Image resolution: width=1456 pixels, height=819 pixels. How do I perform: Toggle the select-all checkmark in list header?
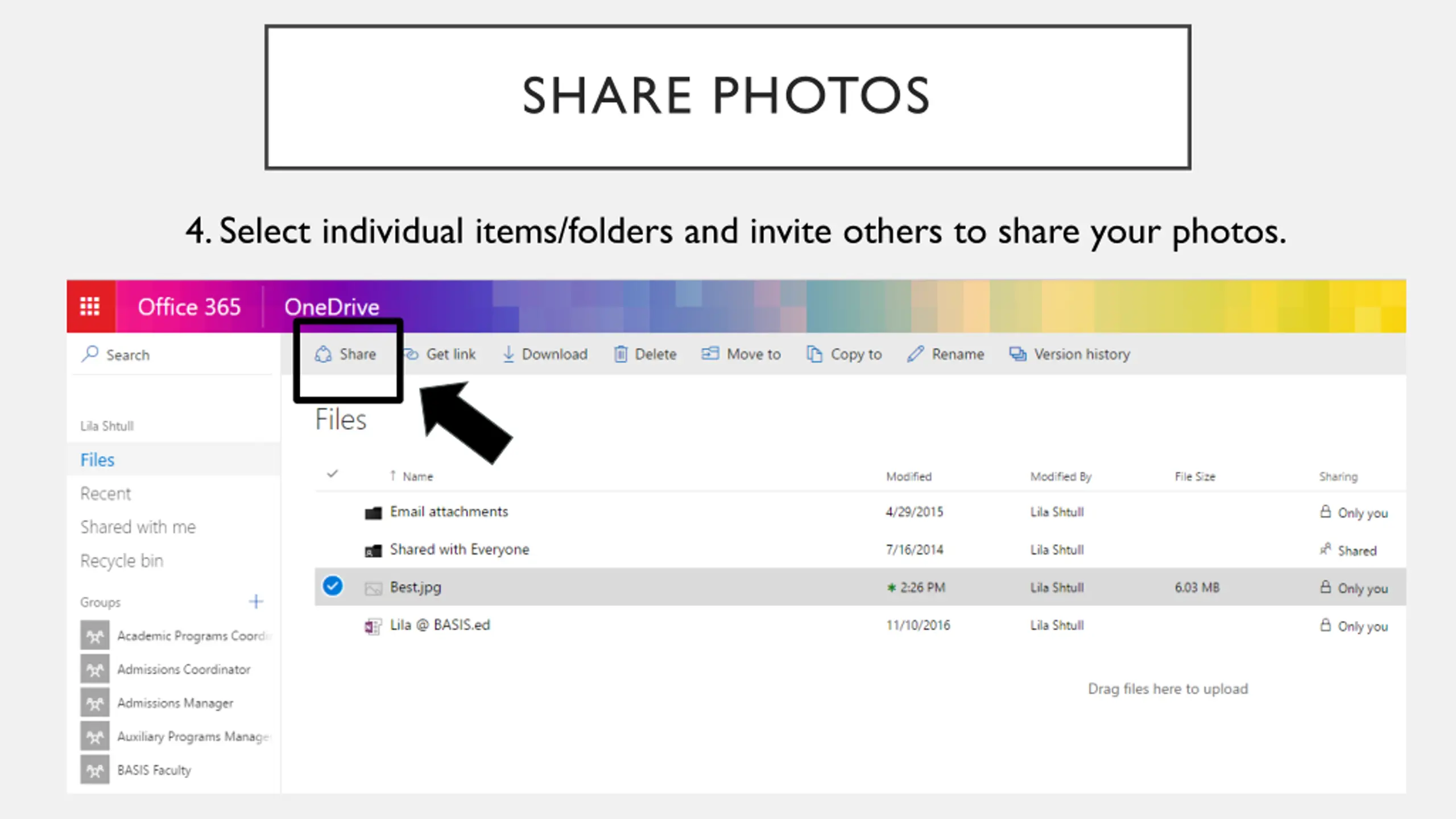pos(333,473)
